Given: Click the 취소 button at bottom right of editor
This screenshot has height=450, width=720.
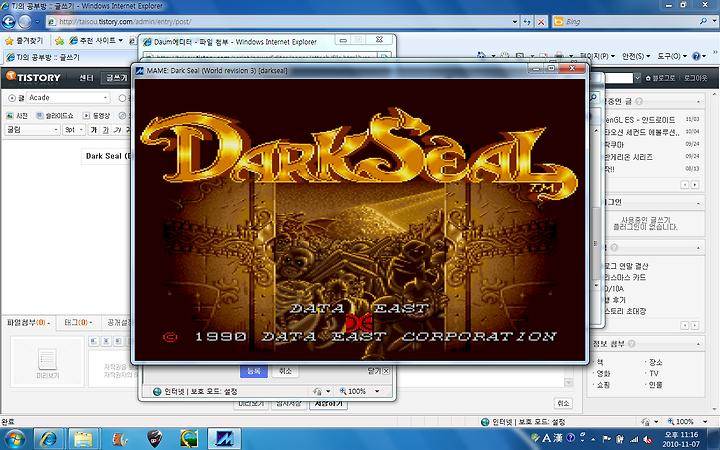Looking at the screenshot, I should point(563,403).
